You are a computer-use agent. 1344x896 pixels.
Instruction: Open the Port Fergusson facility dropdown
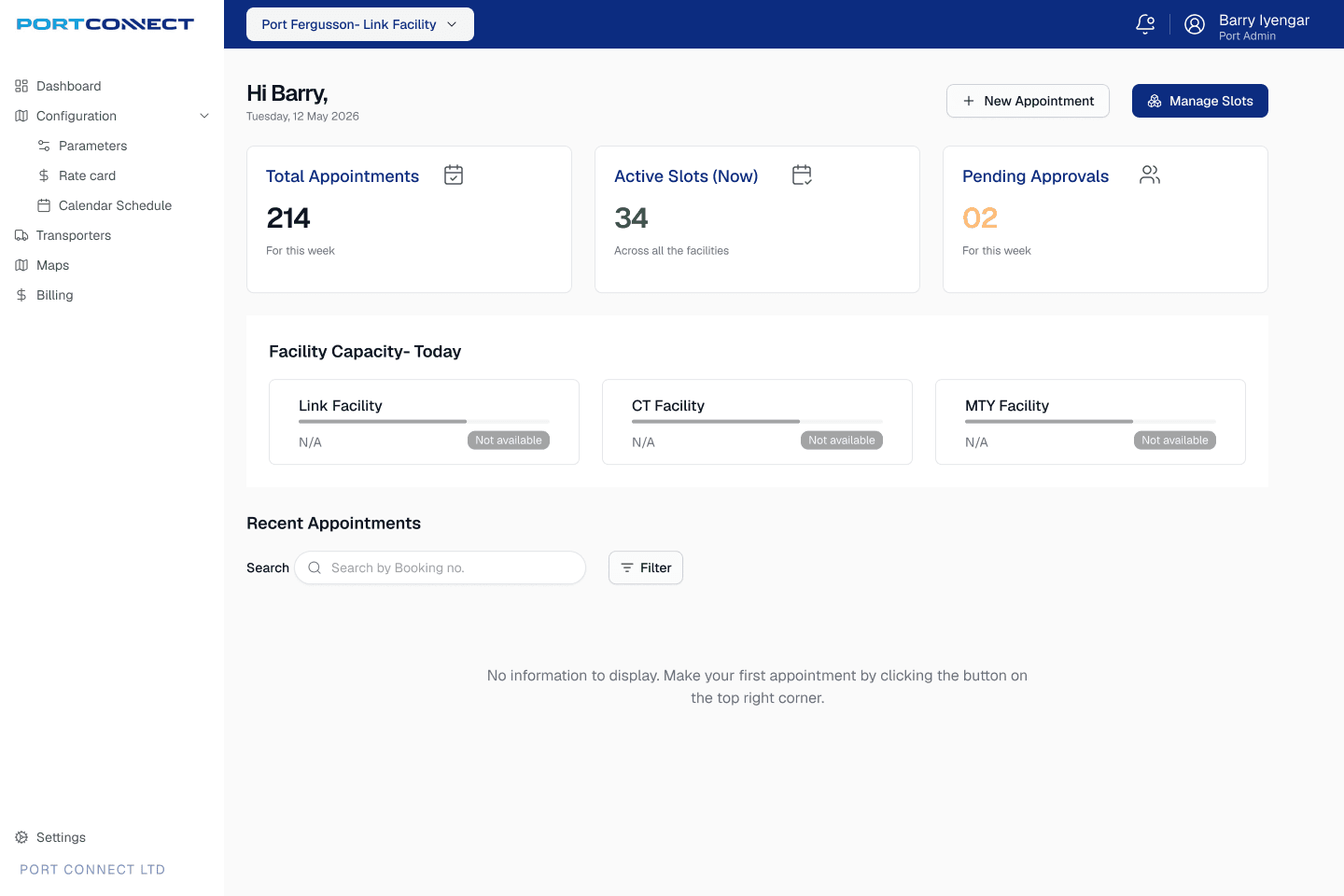point(360,24)
